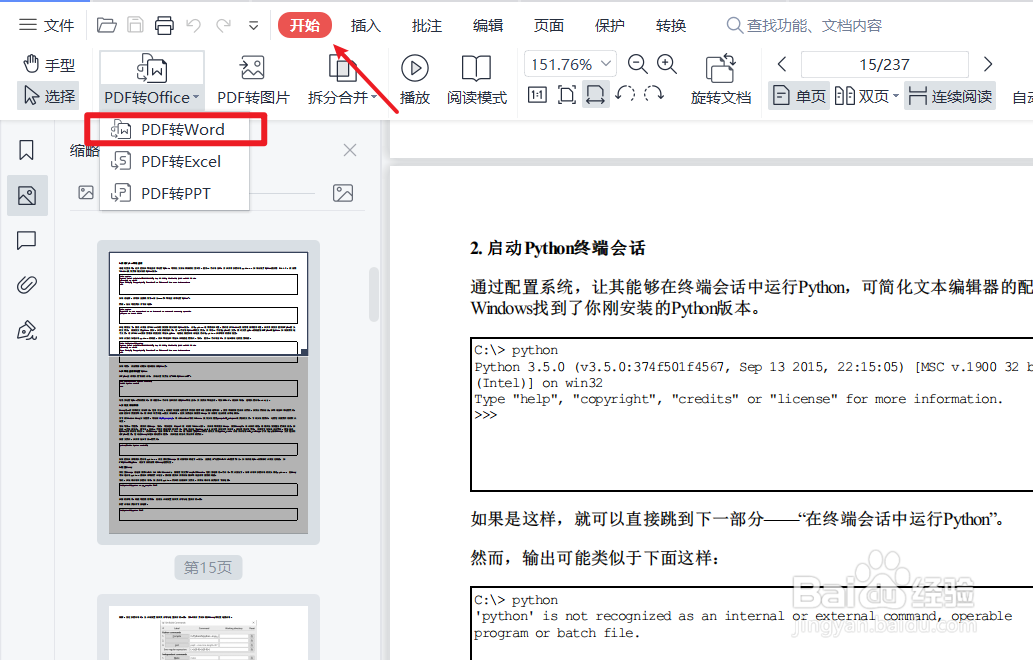The height and width of the screenshot is (660, 1033).
Task: Click the 旋转文档 rotate document button
Action: 721,79
